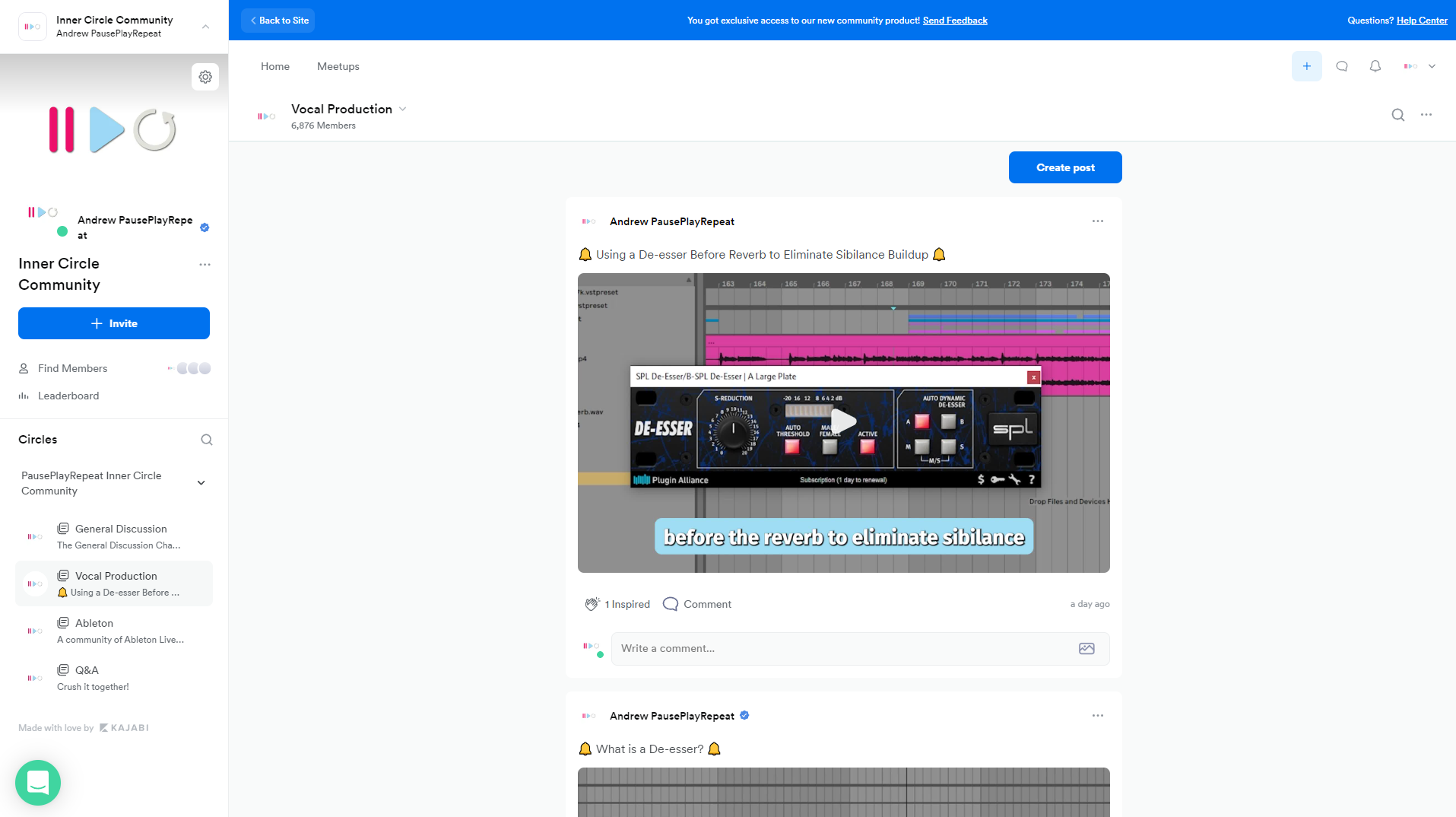Click the Ableton circle avatar
Image resolution: width=1456 pixels, height=817 pixels.
click(34, 631)
